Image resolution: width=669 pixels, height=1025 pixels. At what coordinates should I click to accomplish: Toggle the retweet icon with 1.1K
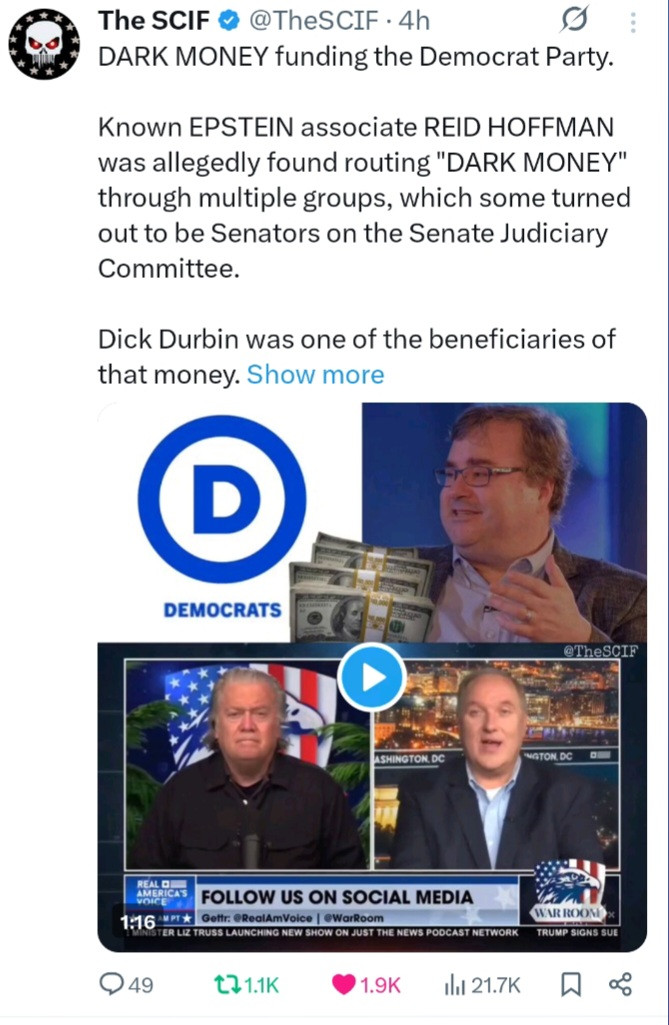click(227, 984)
